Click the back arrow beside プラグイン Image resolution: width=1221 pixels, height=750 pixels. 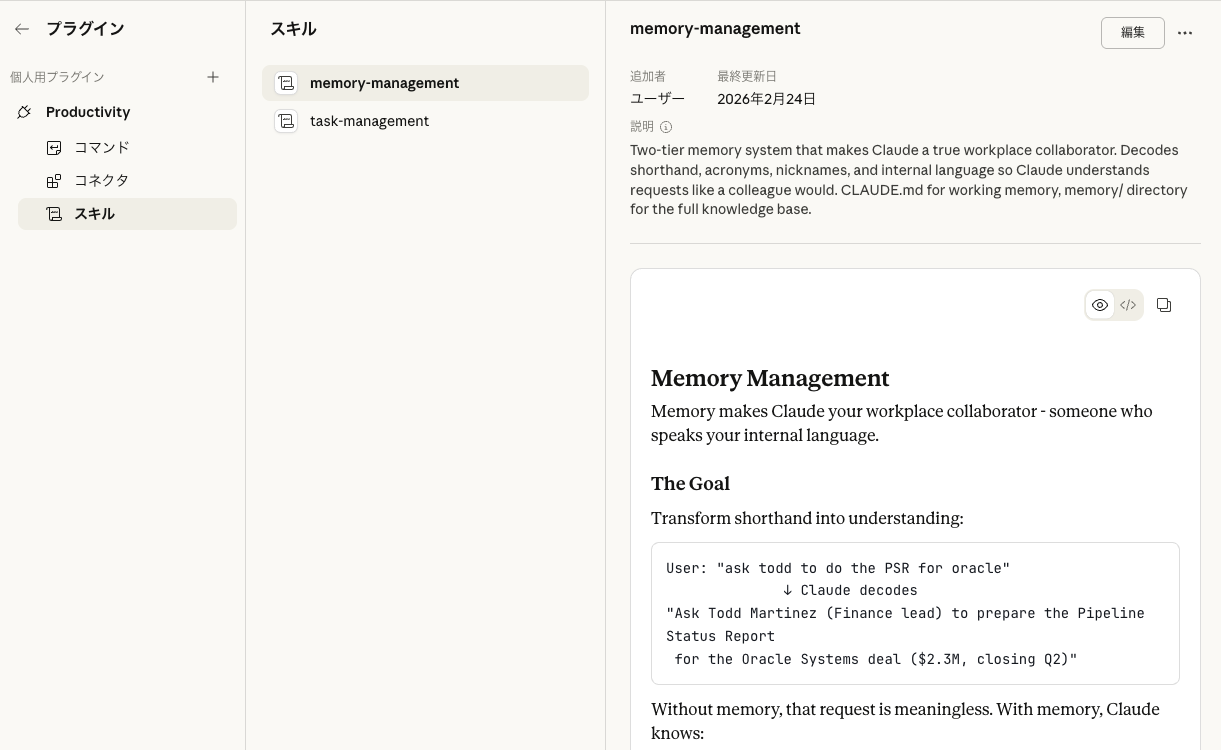(22, 29)
